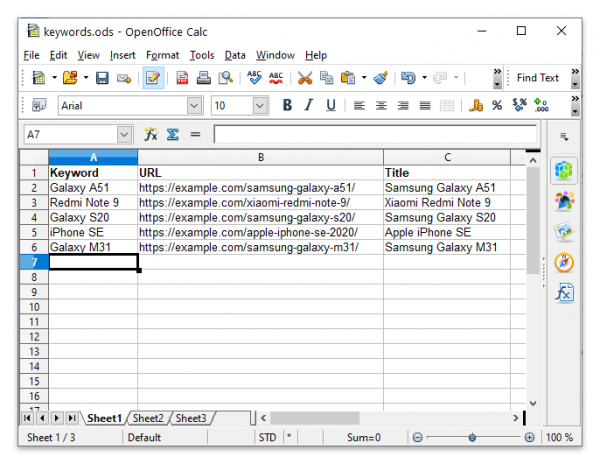
Task: Switch to the Sheet2 tab
Action: pos(148,418)
